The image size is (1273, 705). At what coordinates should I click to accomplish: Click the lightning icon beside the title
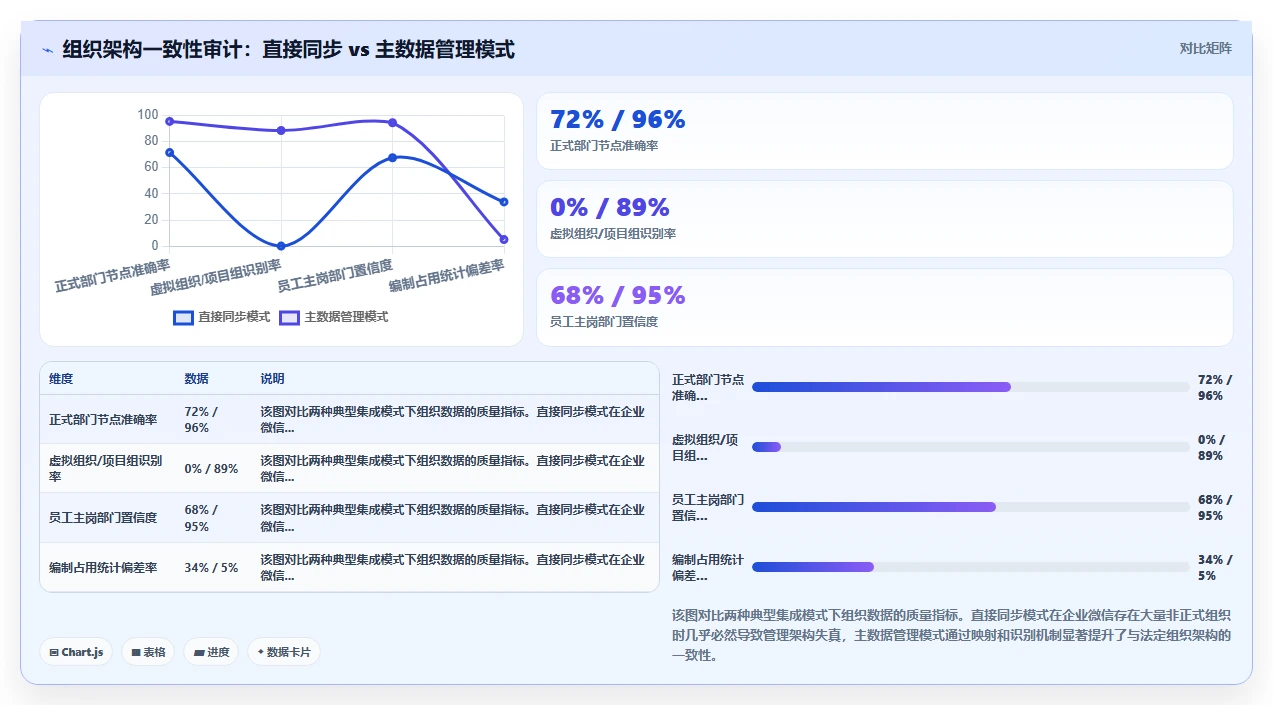click(47, 50)
